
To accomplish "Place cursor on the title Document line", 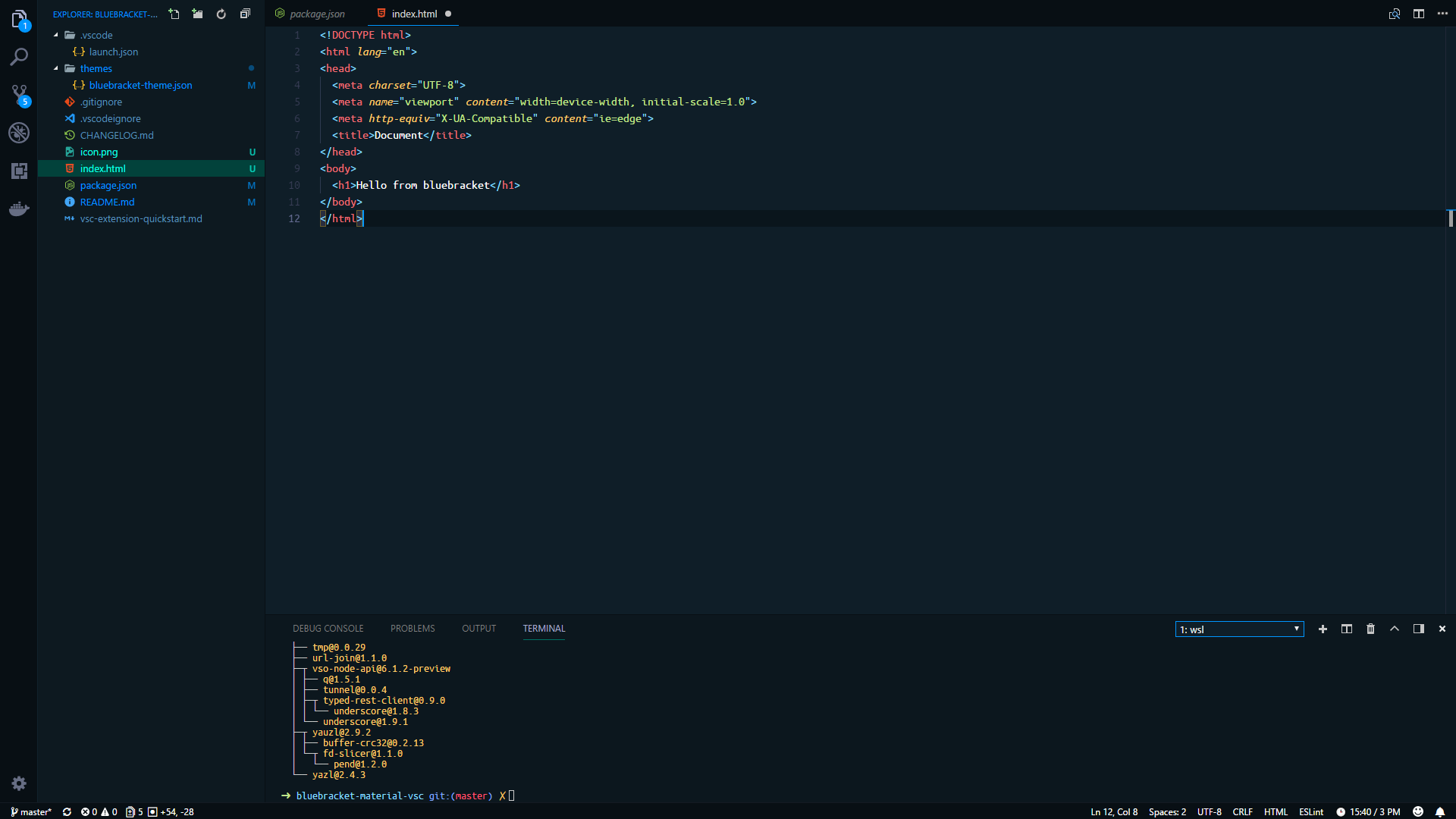I will click(x=402, y=135).
